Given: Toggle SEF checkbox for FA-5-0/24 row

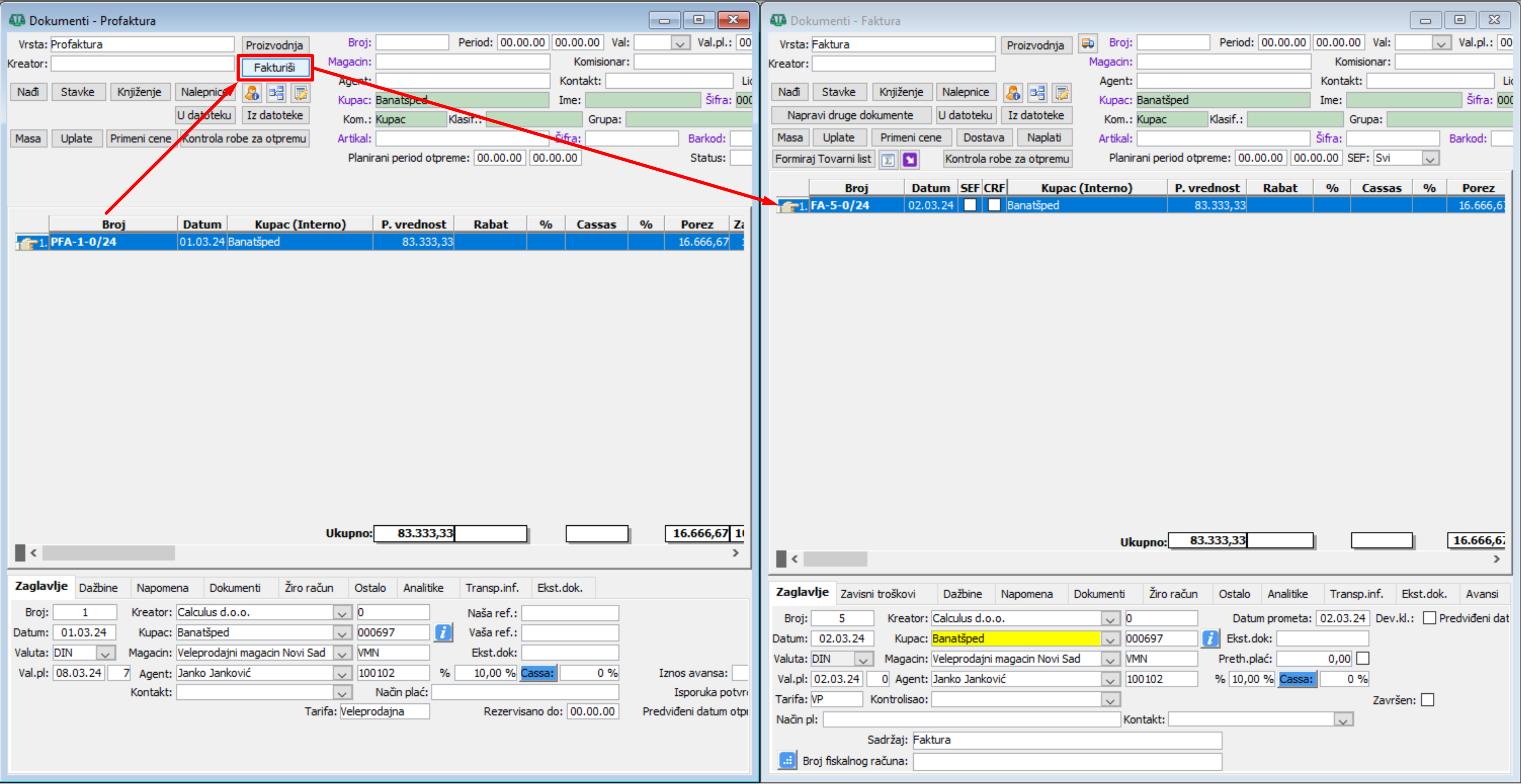Looking at the screenshot, I should tap(970, 205).
